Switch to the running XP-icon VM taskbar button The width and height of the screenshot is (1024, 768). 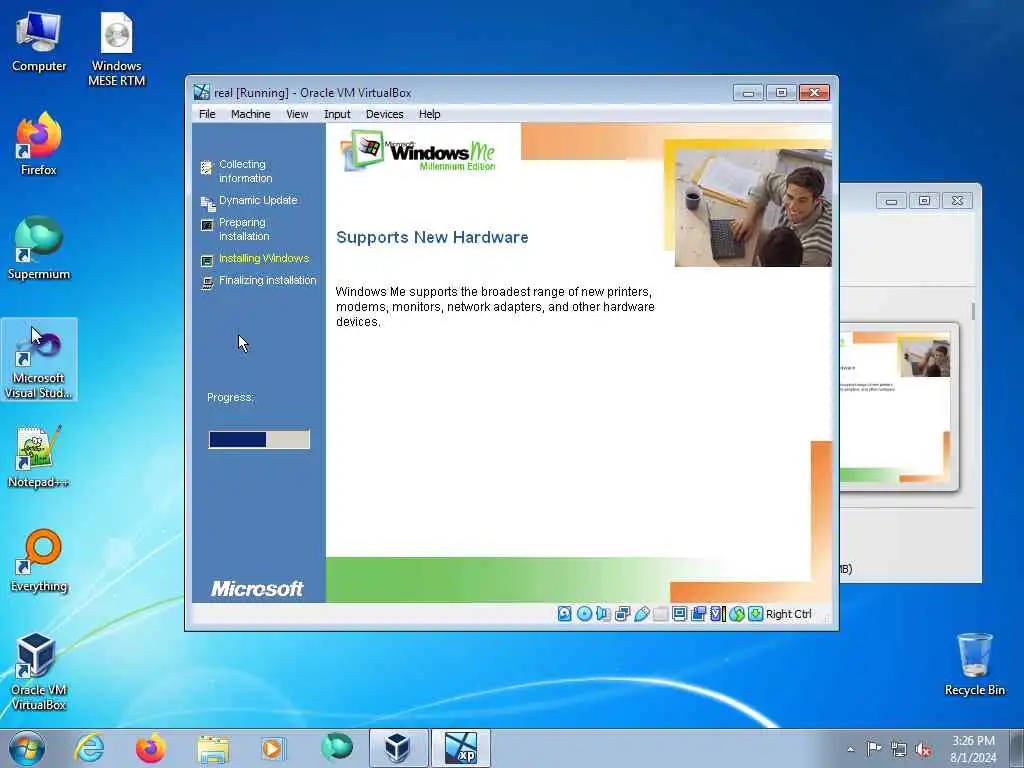460,748
